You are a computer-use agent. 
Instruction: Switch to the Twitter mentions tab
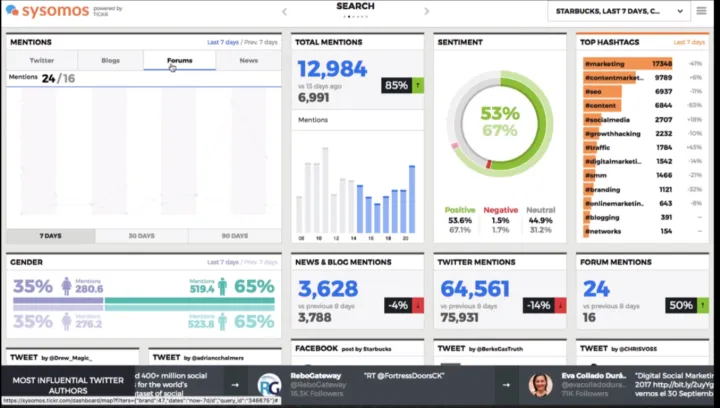click(42, 60)
